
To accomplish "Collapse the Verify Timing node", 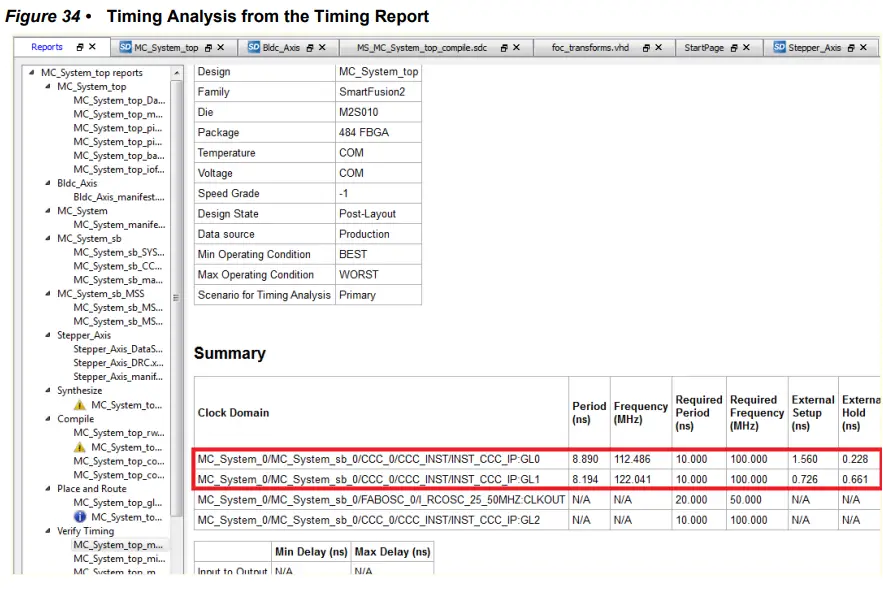I will click(48, 530).
